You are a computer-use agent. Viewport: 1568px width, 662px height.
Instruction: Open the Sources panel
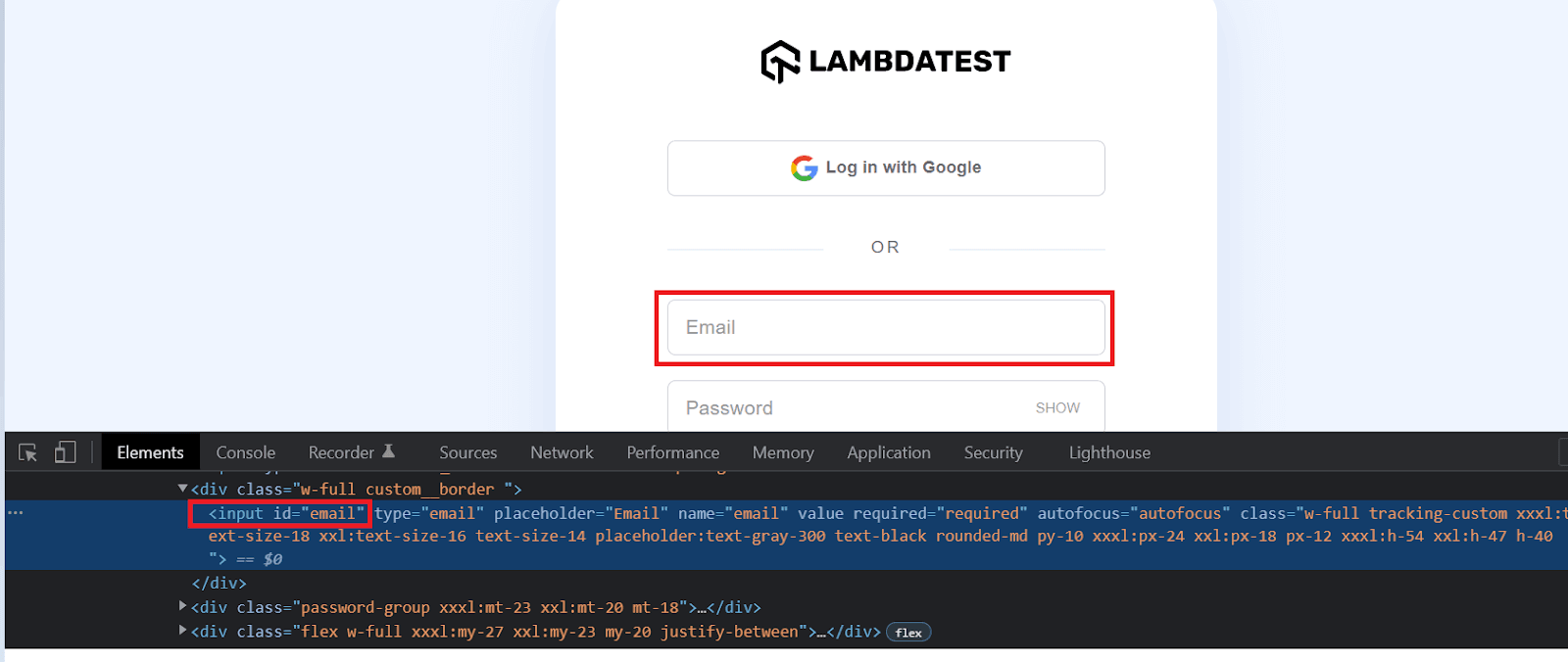[x=467, y=451]
